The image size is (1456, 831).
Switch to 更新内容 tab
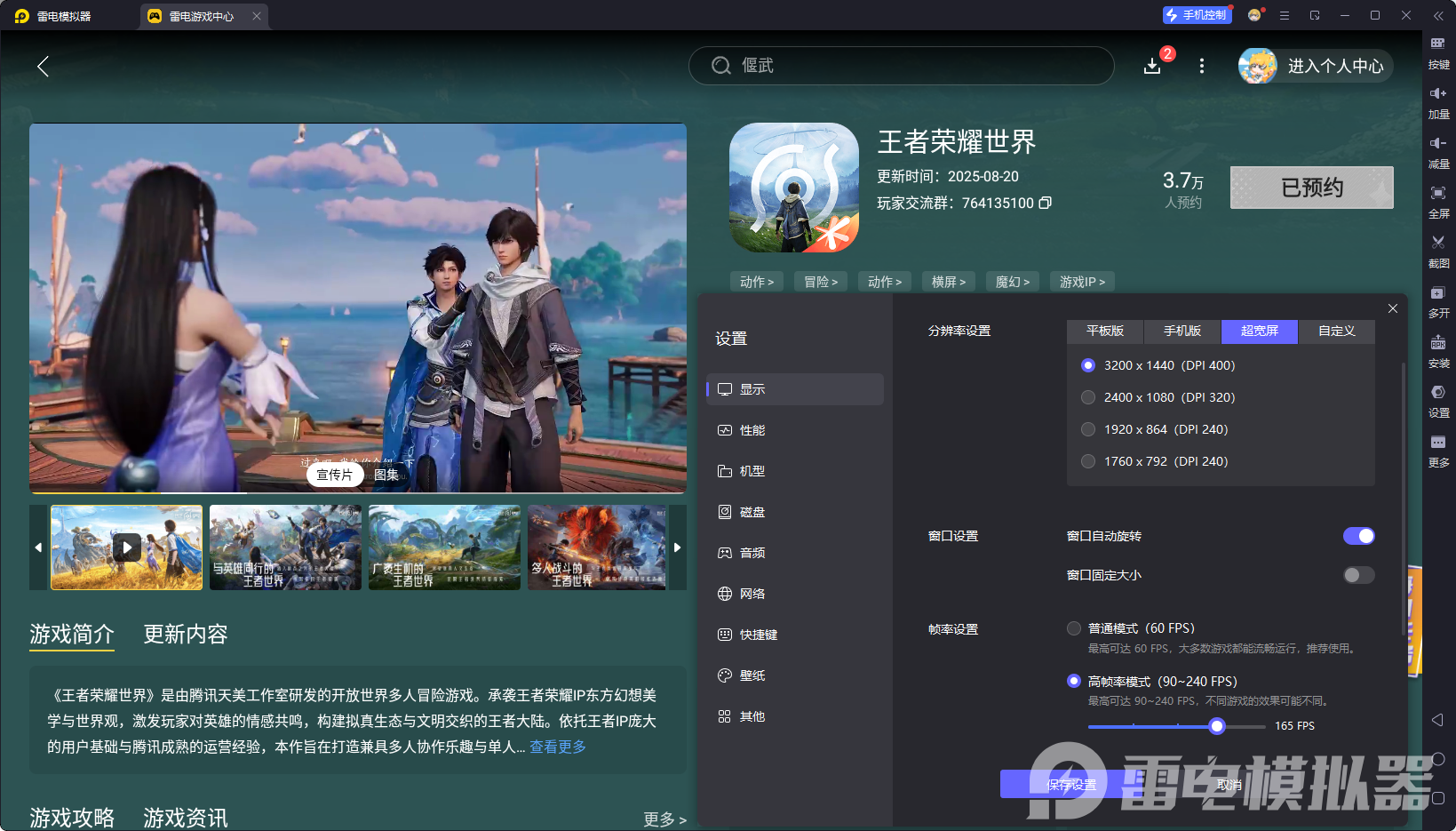186,634
